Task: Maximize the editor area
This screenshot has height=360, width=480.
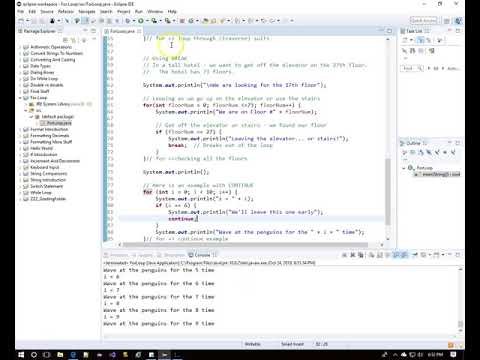Action: [389, 31]
